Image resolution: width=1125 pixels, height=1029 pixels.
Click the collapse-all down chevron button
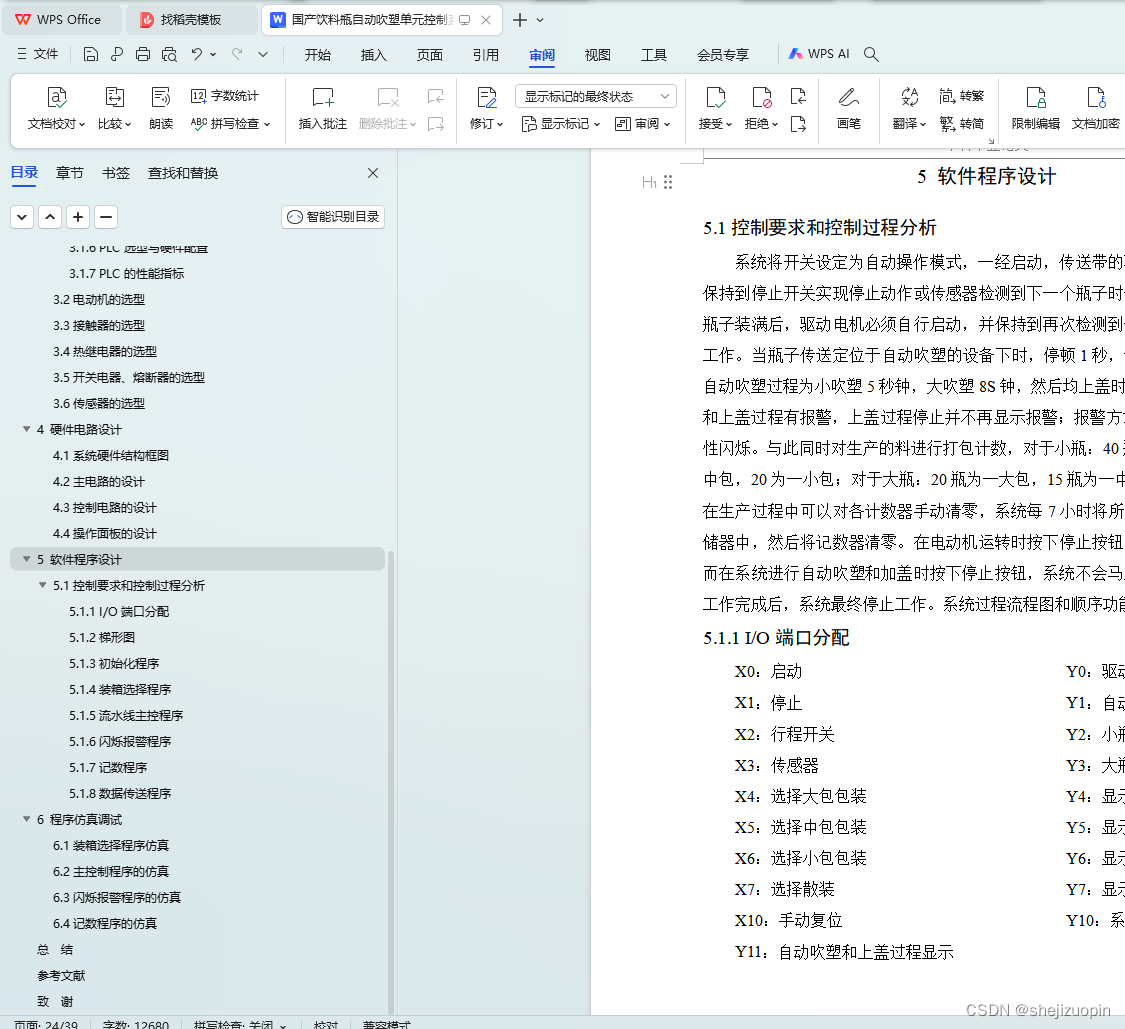pos(22,217)
